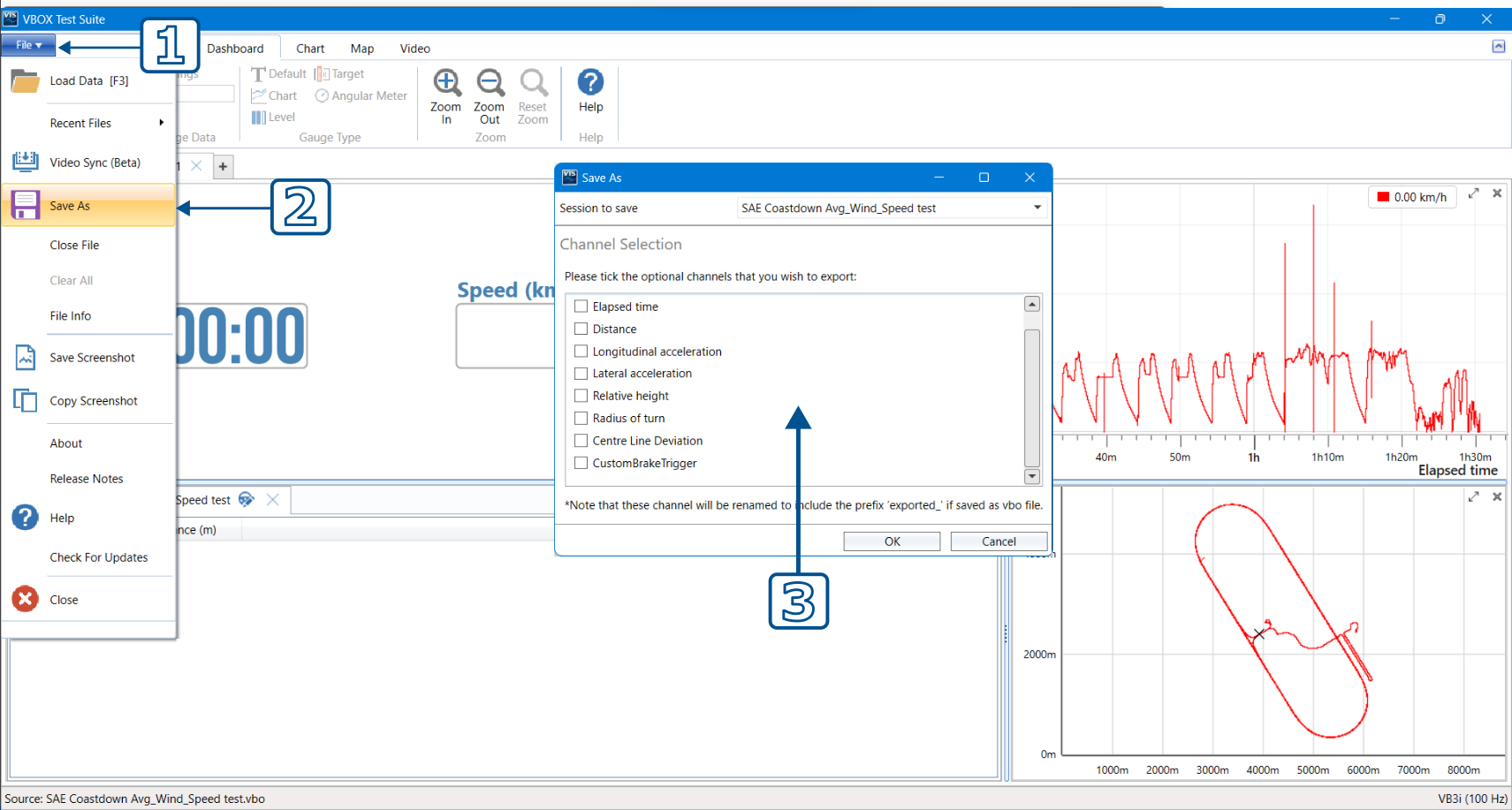Click the Load Data folder icon
The height and width of the screenshot is (810, 1512).
click(25, 81)
